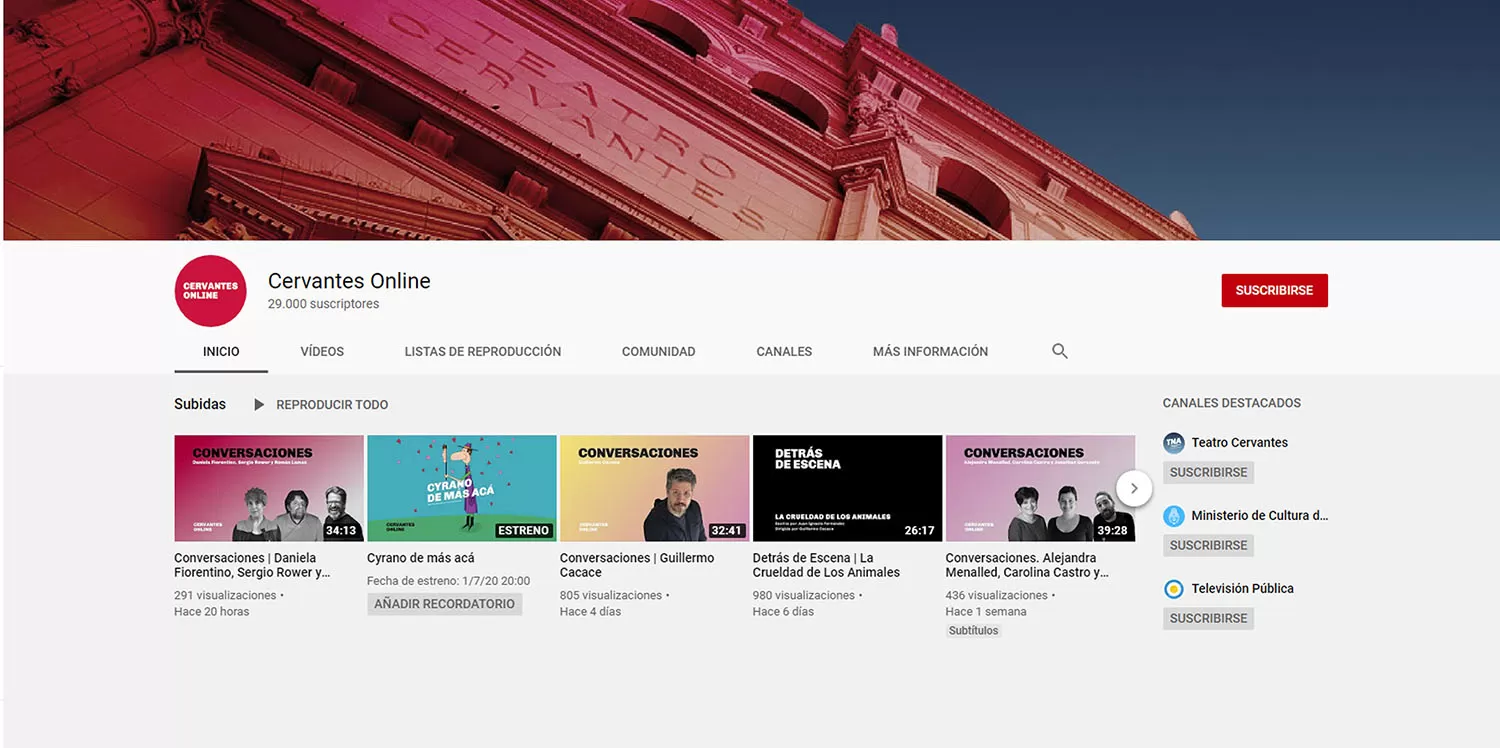Image resolution: width=1500 pixels, height=748 pixels.
Task: Click the 39:28 duration badge
Action: pos(1112,531)
